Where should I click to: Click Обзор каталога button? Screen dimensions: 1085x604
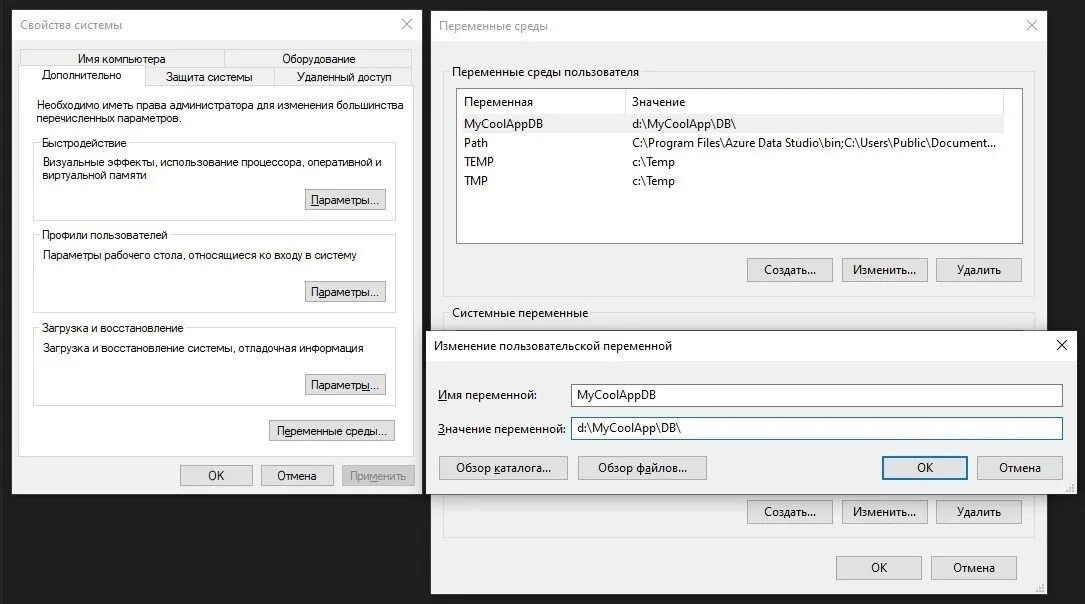pos(503,468)
